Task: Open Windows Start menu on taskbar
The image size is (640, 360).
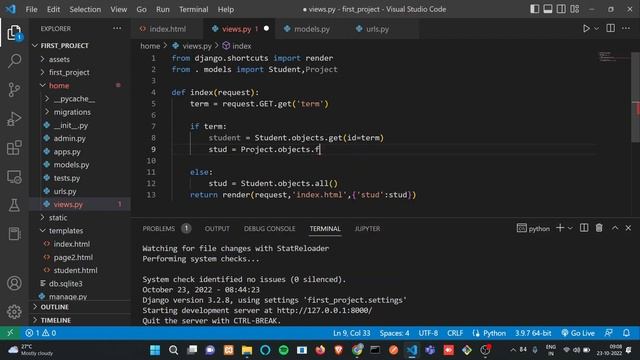Action: coord(155,350)
